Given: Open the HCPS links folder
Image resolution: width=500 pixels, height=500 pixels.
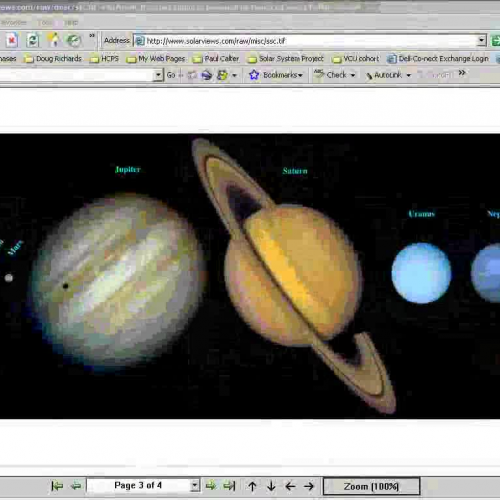Looking at the screenshot, I should click(104, 59).
